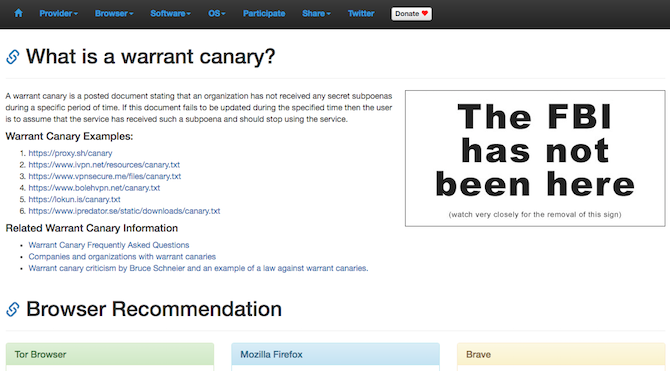This screenshot has width=670, height=371.
Task: Open the ivpn.net canary.txt link
Action: coord(104,165)
